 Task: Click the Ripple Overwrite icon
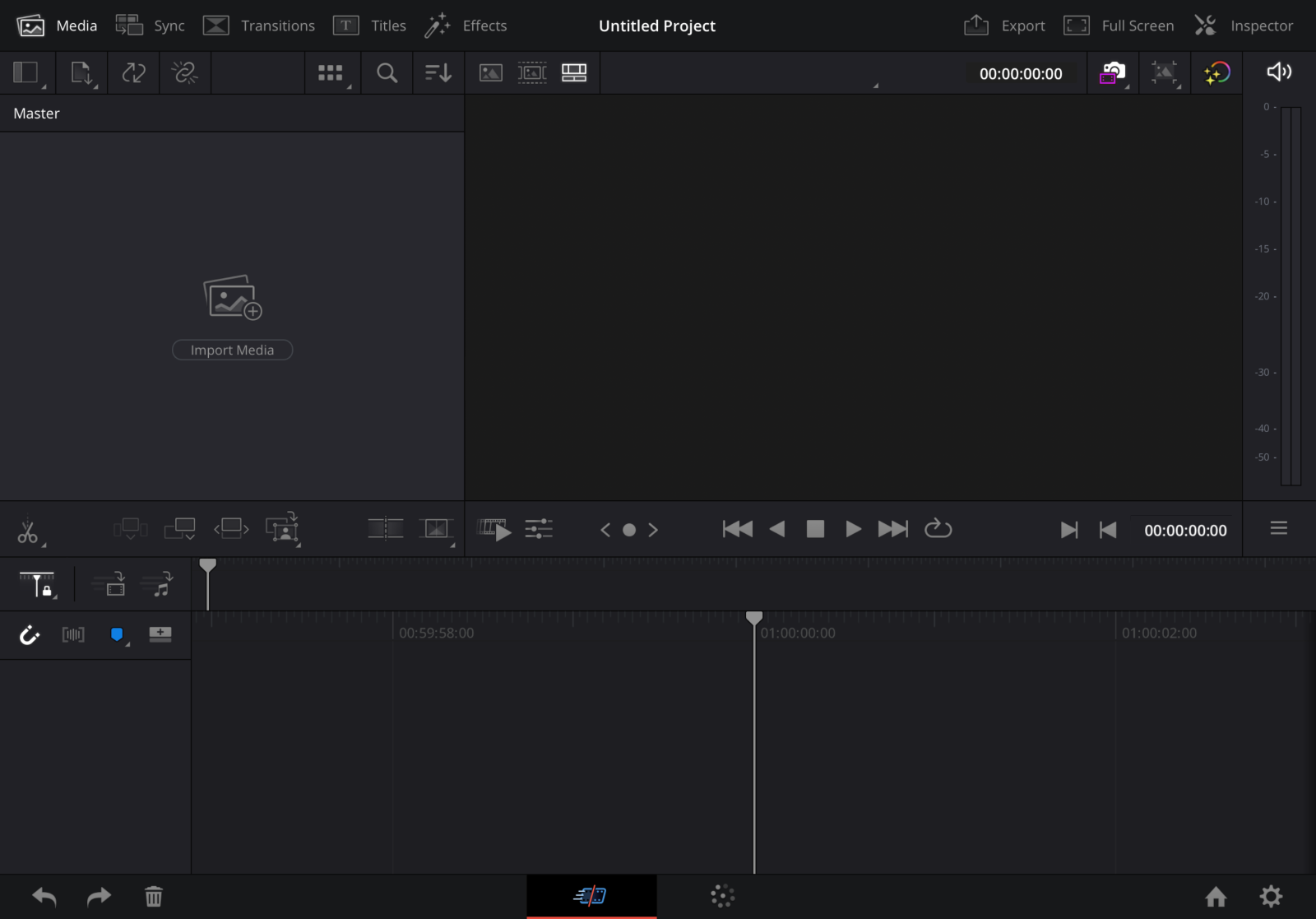point(231,529)
